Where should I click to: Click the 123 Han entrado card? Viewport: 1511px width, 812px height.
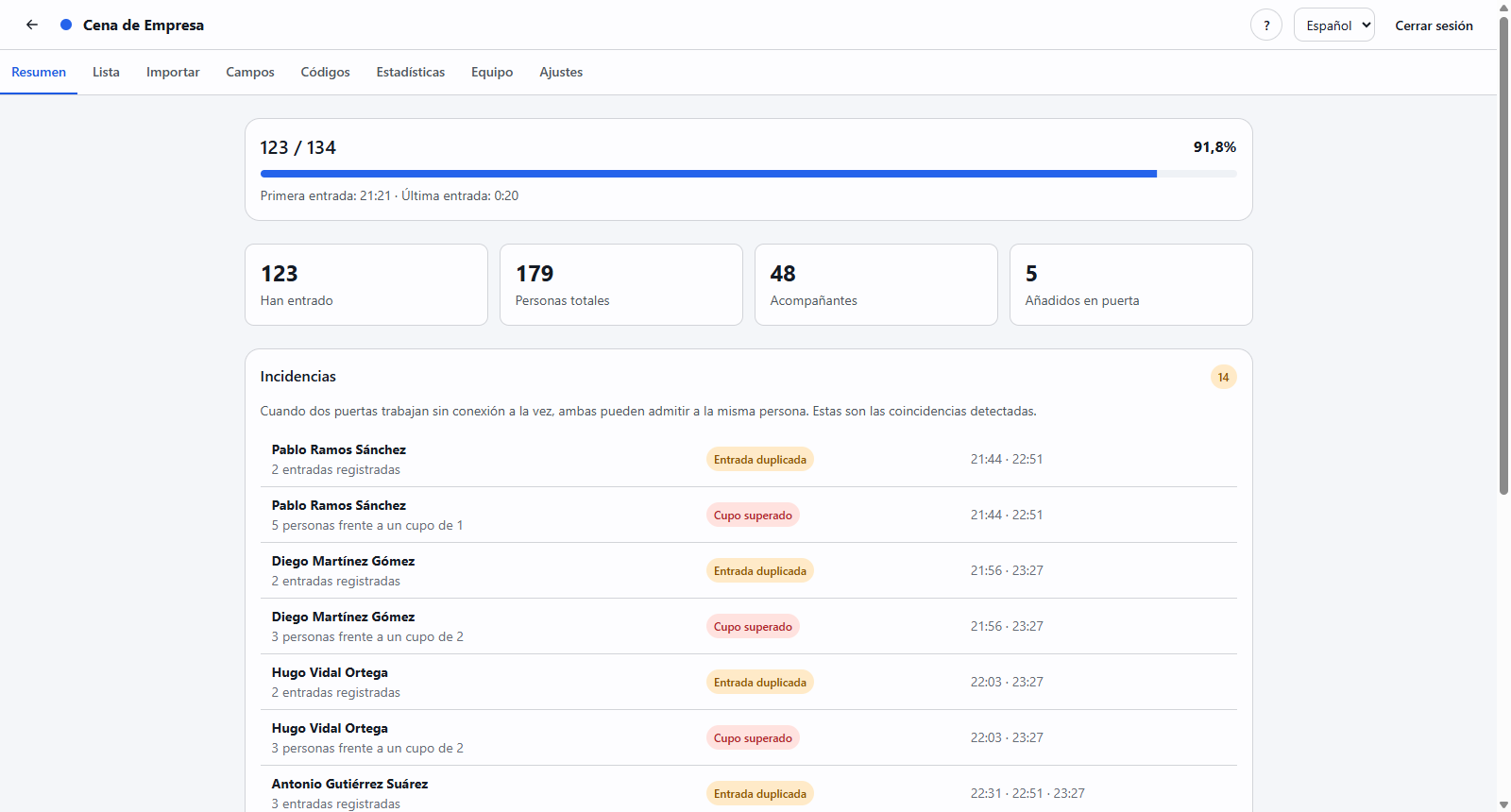pos(366,285)
